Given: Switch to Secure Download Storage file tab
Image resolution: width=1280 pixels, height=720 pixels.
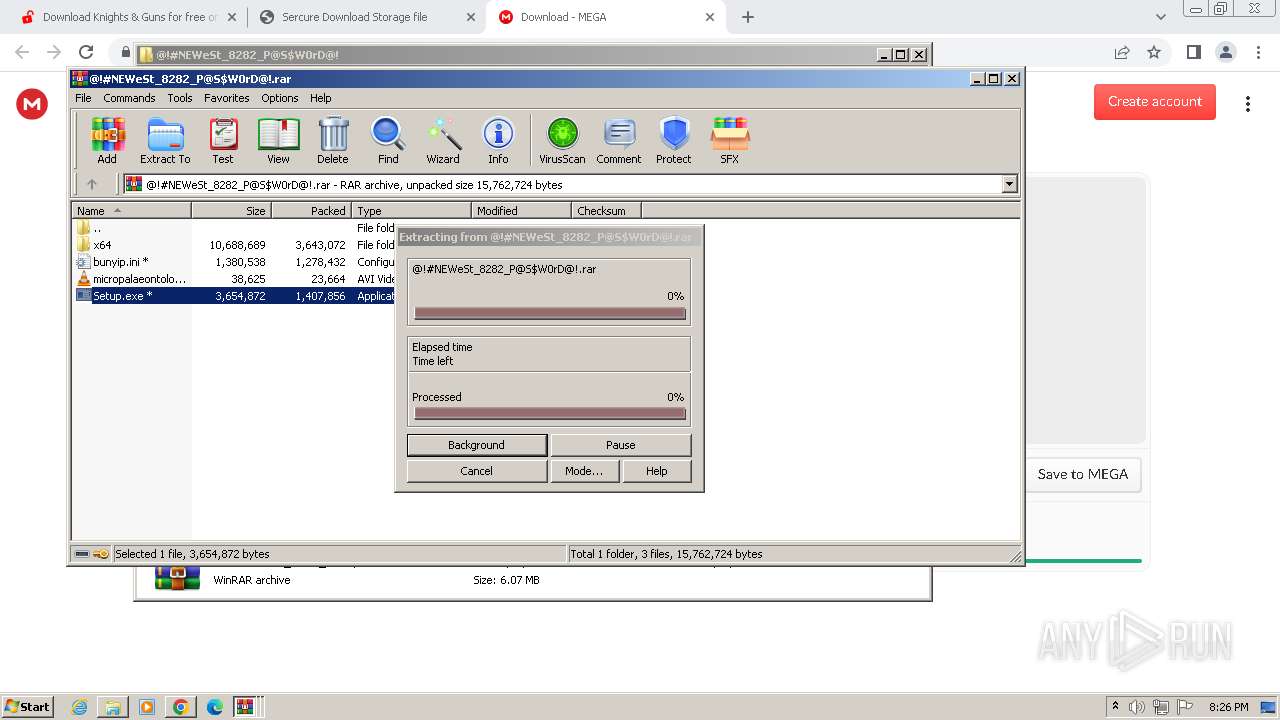Looking at the screenshot, I should pyautogui.click(x=366, y=17).
